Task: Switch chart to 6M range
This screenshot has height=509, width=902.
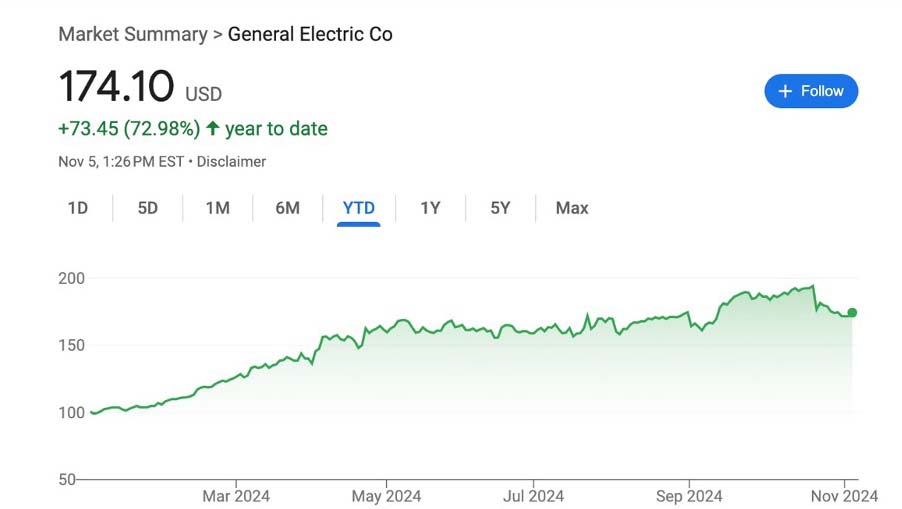Action: 288,208
